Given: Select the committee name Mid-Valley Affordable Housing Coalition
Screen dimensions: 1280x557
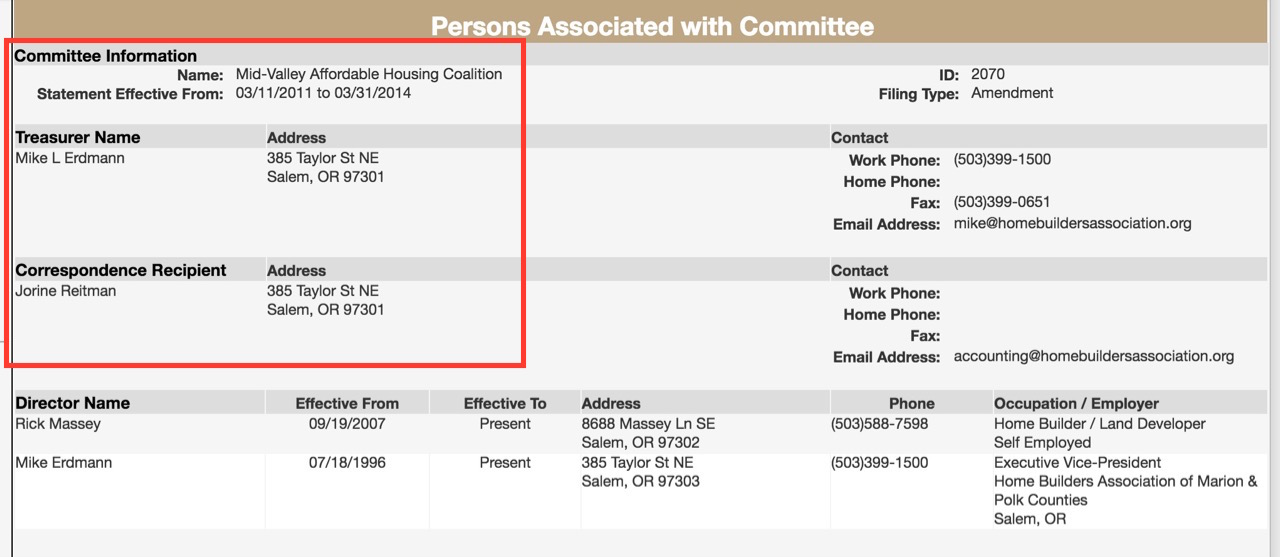Looking at the screenshot, I should coord(369,74).
